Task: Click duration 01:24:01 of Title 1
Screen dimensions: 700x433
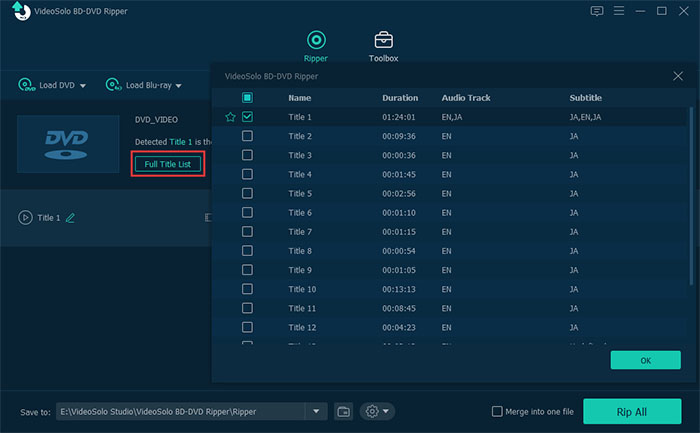Action: pos(399,117)
